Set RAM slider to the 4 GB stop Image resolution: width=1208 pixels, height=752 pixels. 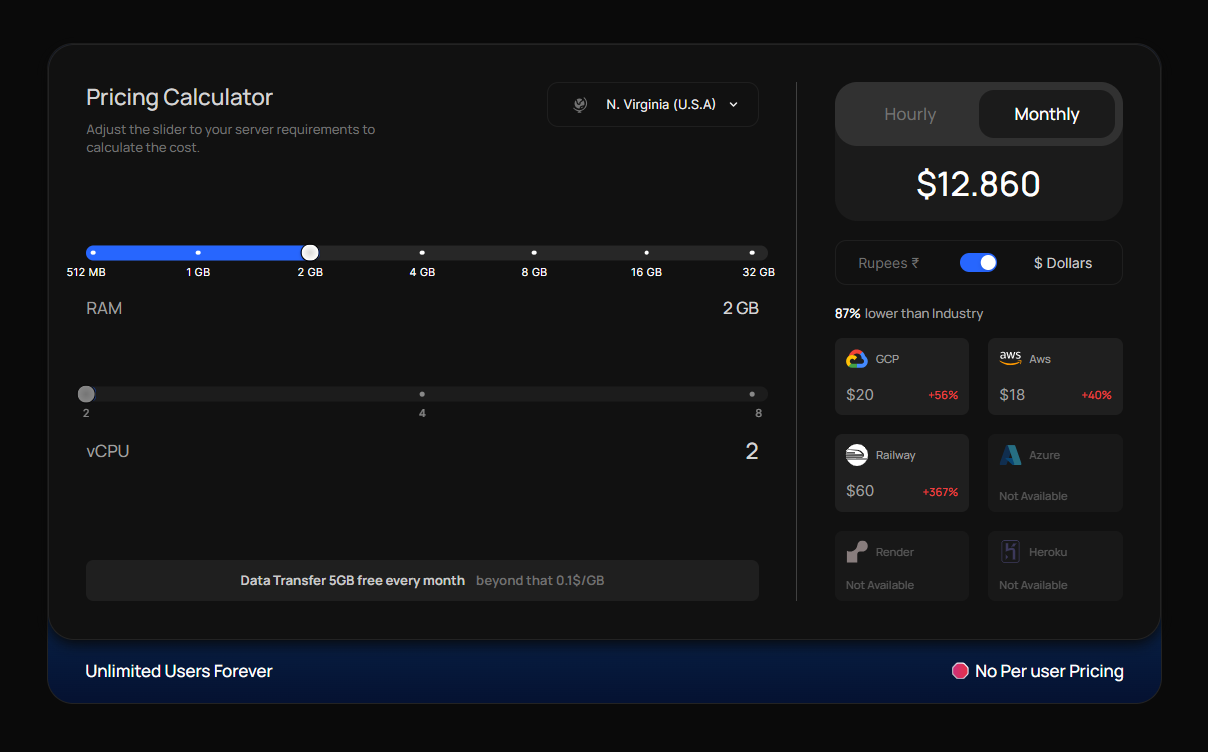tap(422, 253)
